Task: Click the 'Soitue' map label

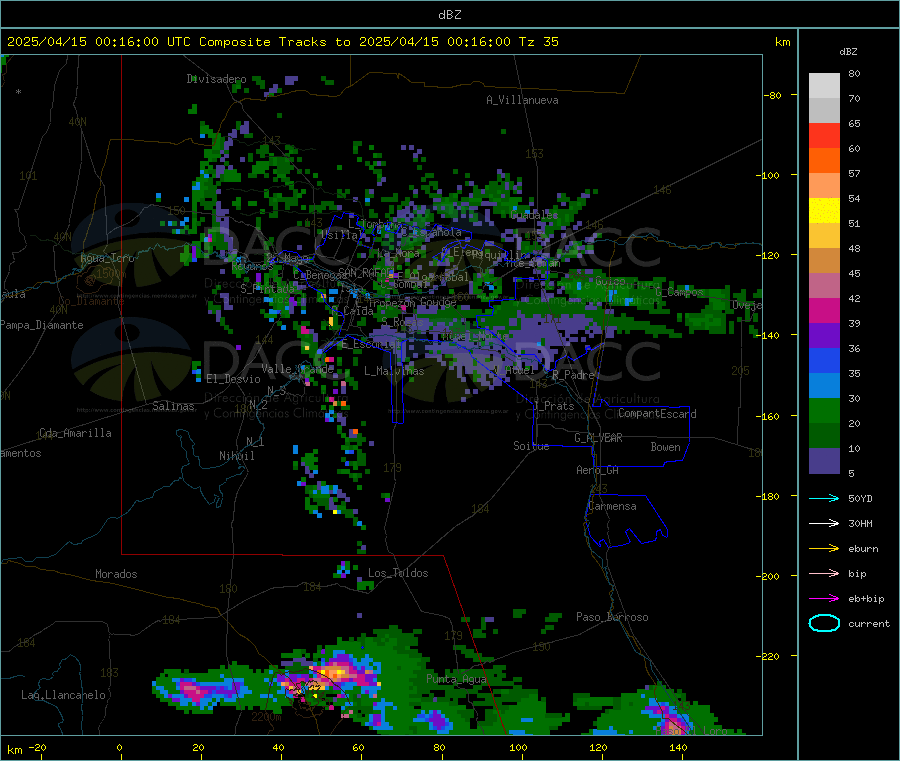Action: coord(531,446)
